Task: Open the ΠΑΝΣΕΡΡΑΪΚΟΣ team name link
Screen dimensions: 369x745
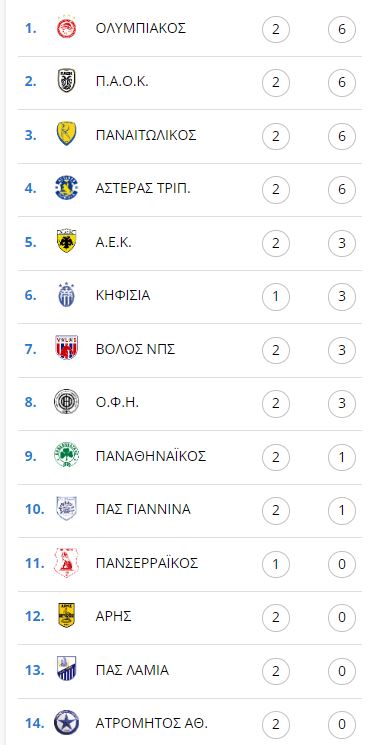Action: (147, 563)
